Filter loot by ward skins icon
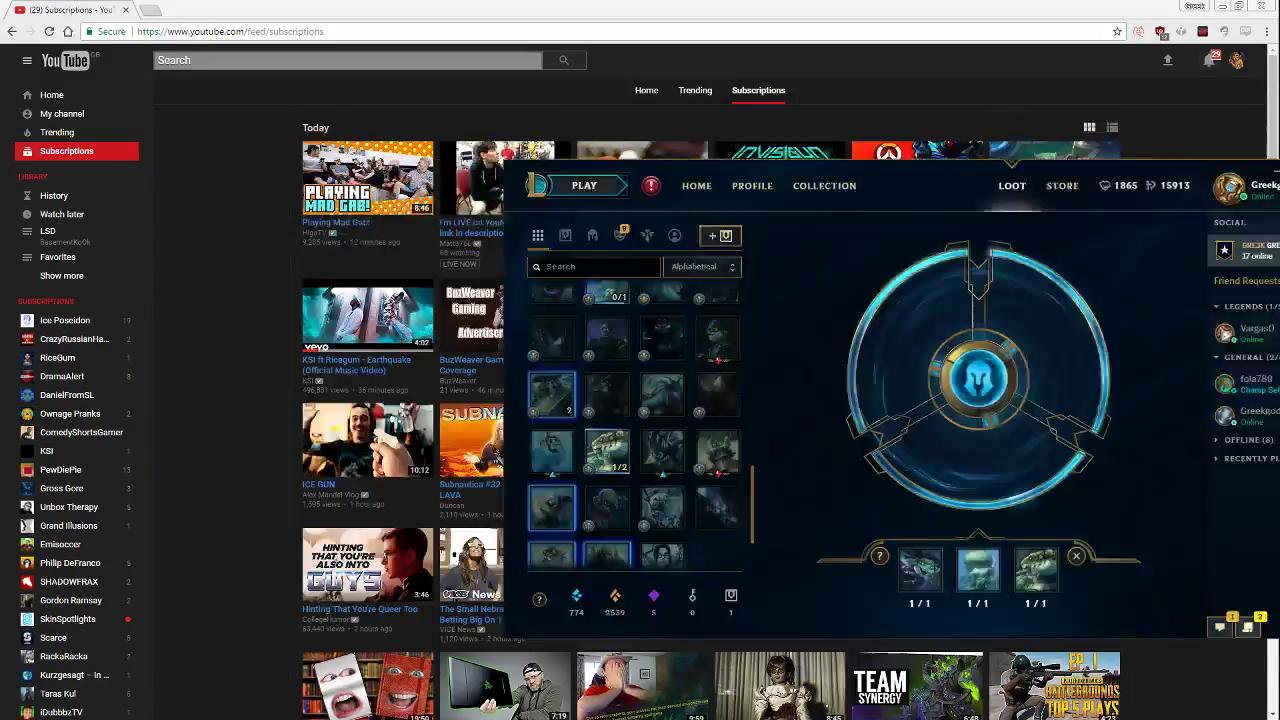This screenshot has width=1280, height=720. click(x=647, y=236)
